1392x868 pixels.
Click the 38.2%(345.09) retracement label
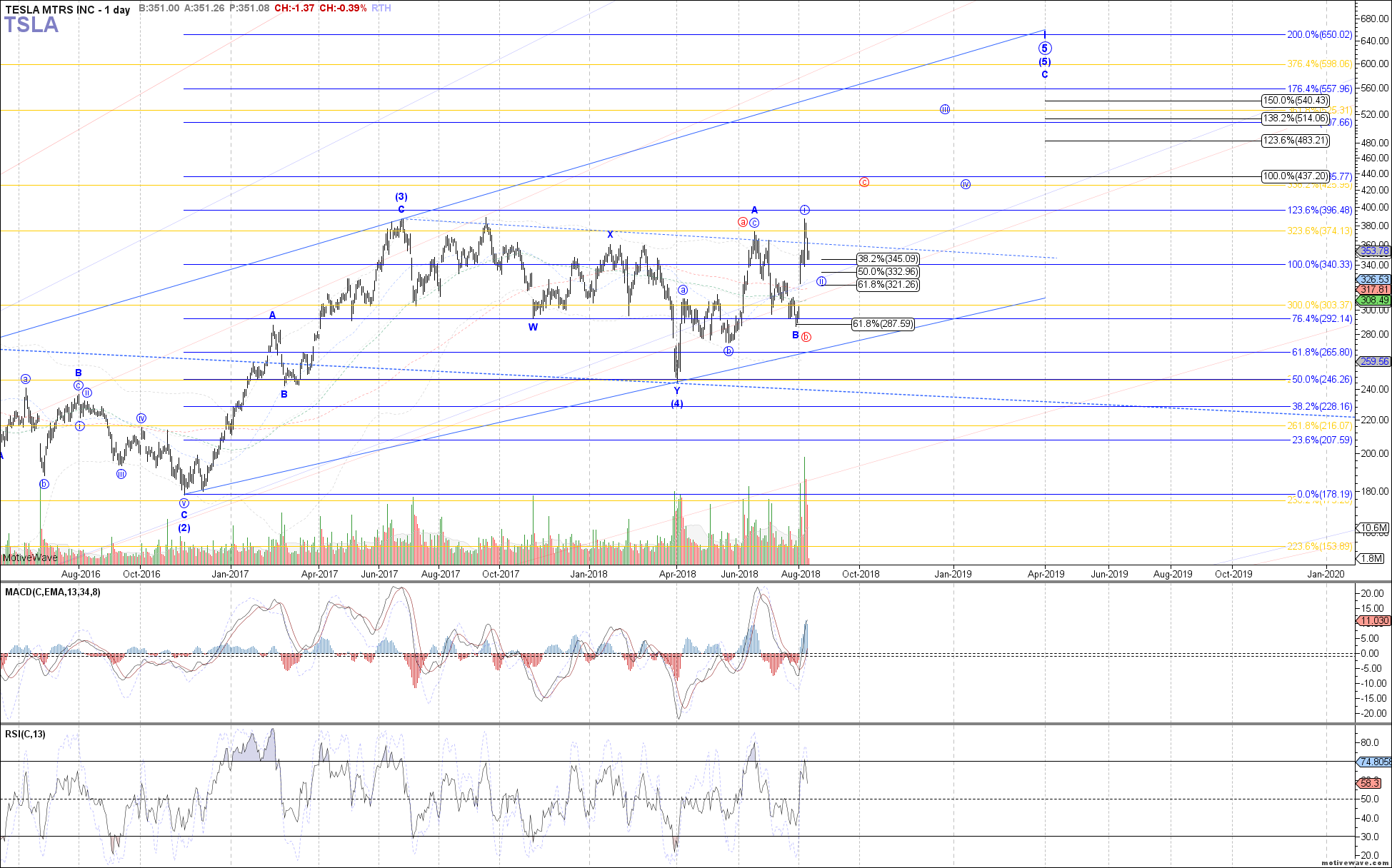(x=888, y=259)
